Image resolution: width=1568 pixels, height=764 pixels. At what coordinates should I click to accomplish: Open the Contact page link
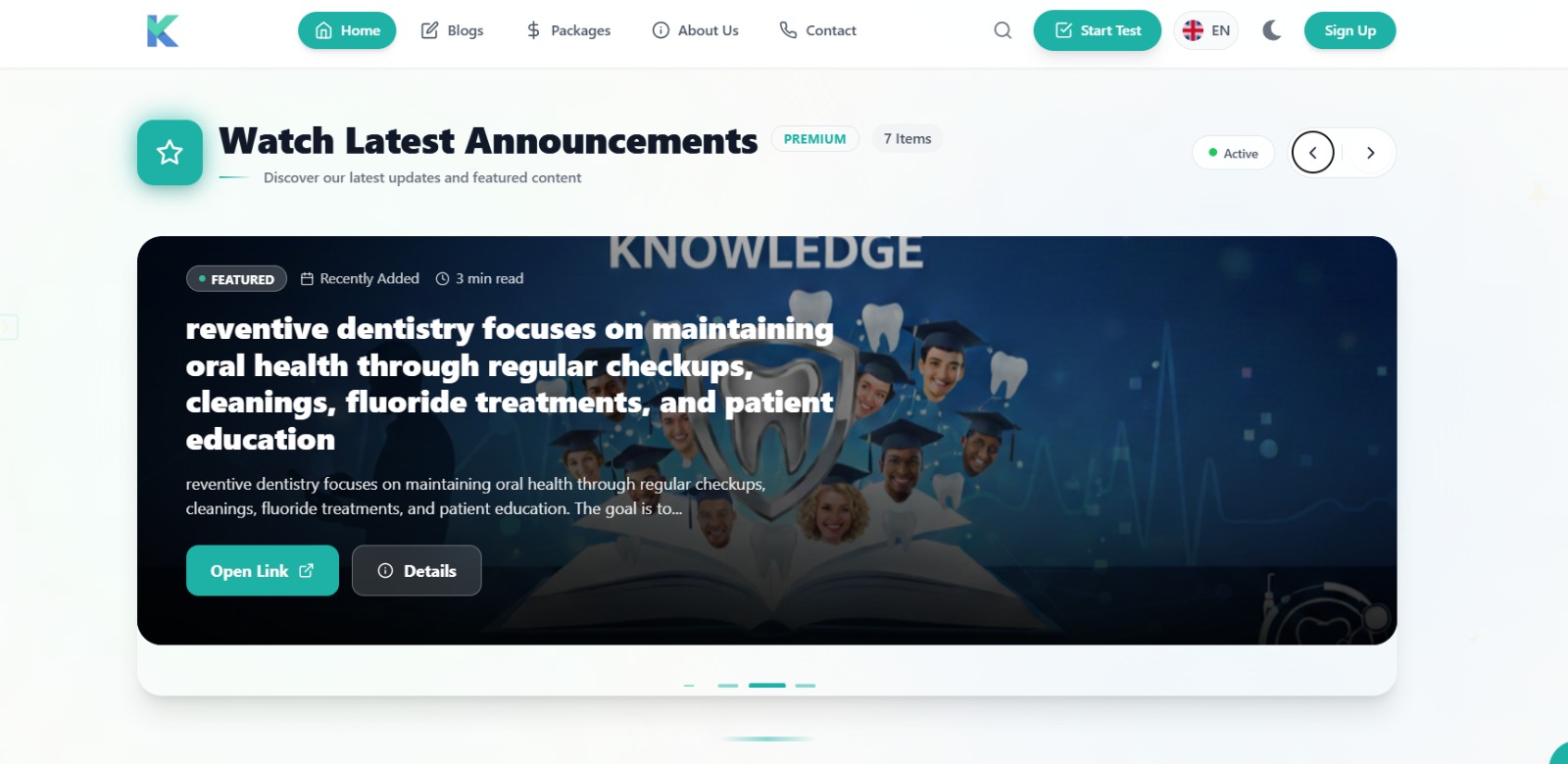[817, 30]
